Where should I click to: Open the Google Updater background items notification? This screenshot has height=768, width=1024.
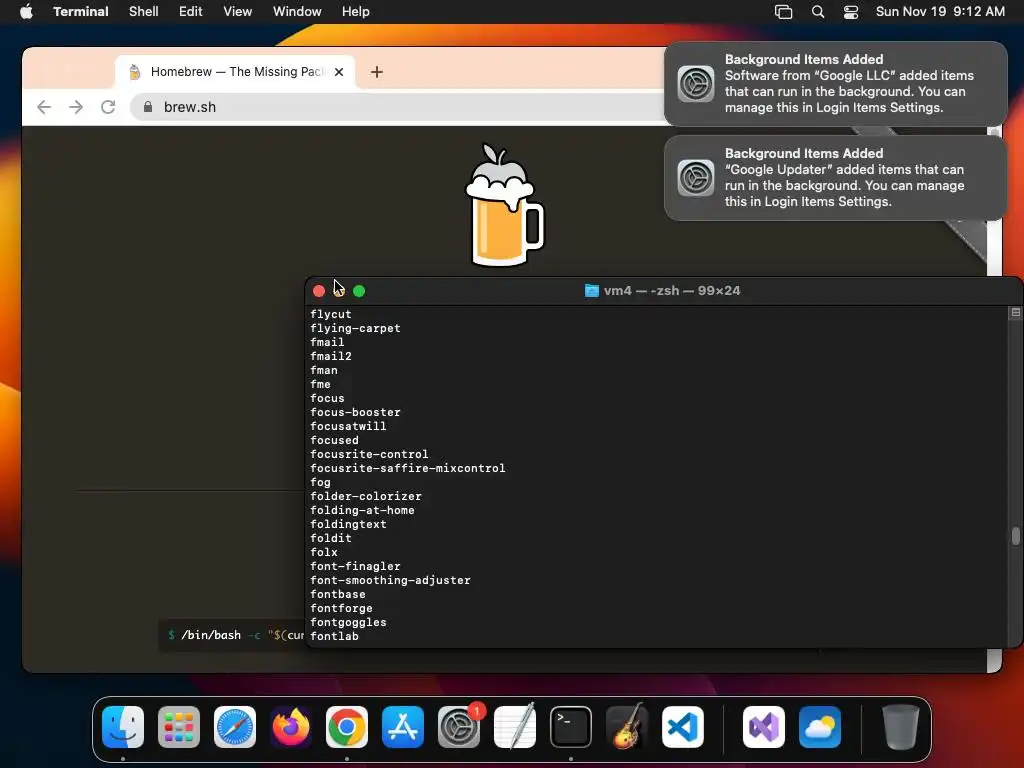pyautogui.click(x=835, y=178)
